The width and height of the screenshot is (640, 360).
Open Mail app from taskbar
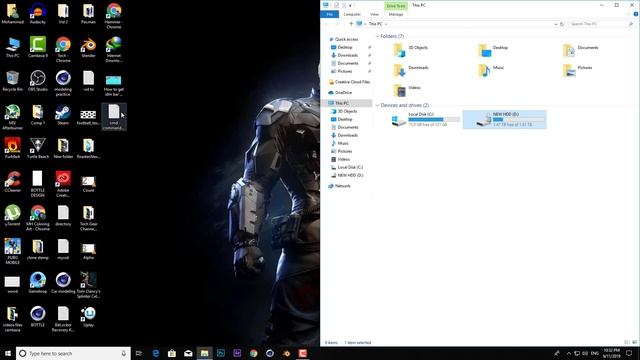click(188, 353)
